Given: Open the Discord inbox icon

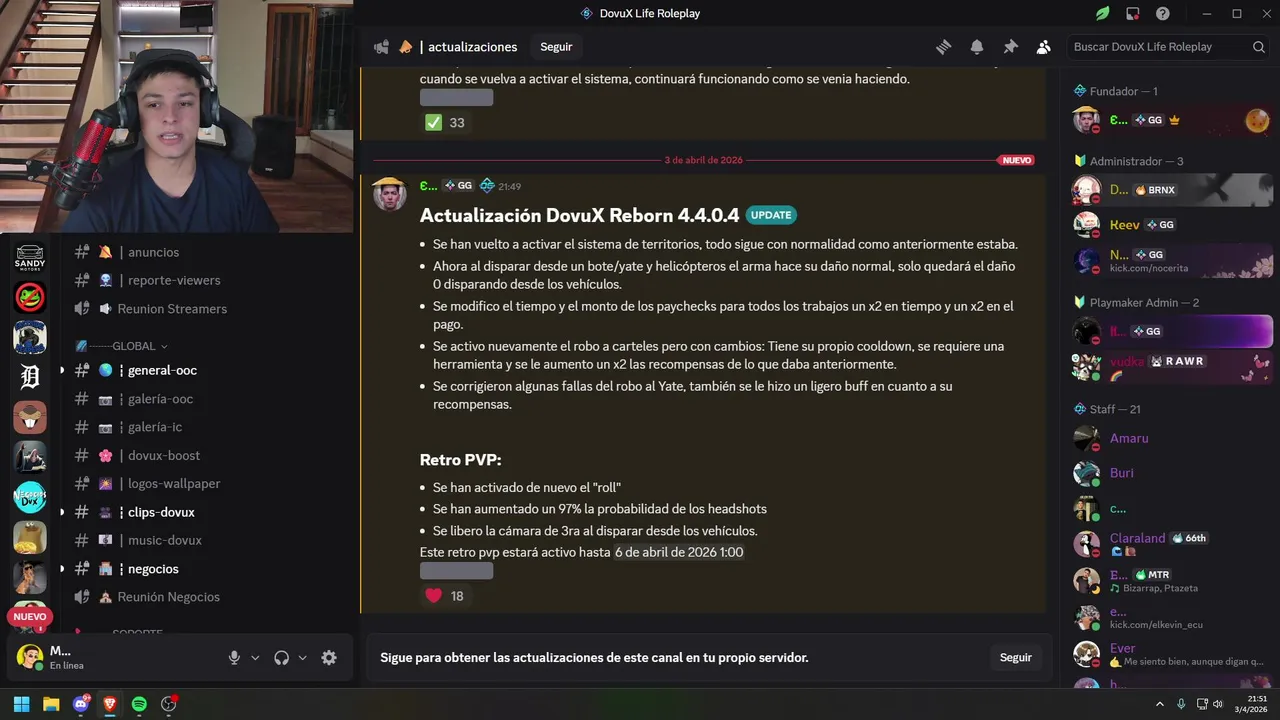Looking at the screenshot, I should [x=1132, y=14].
